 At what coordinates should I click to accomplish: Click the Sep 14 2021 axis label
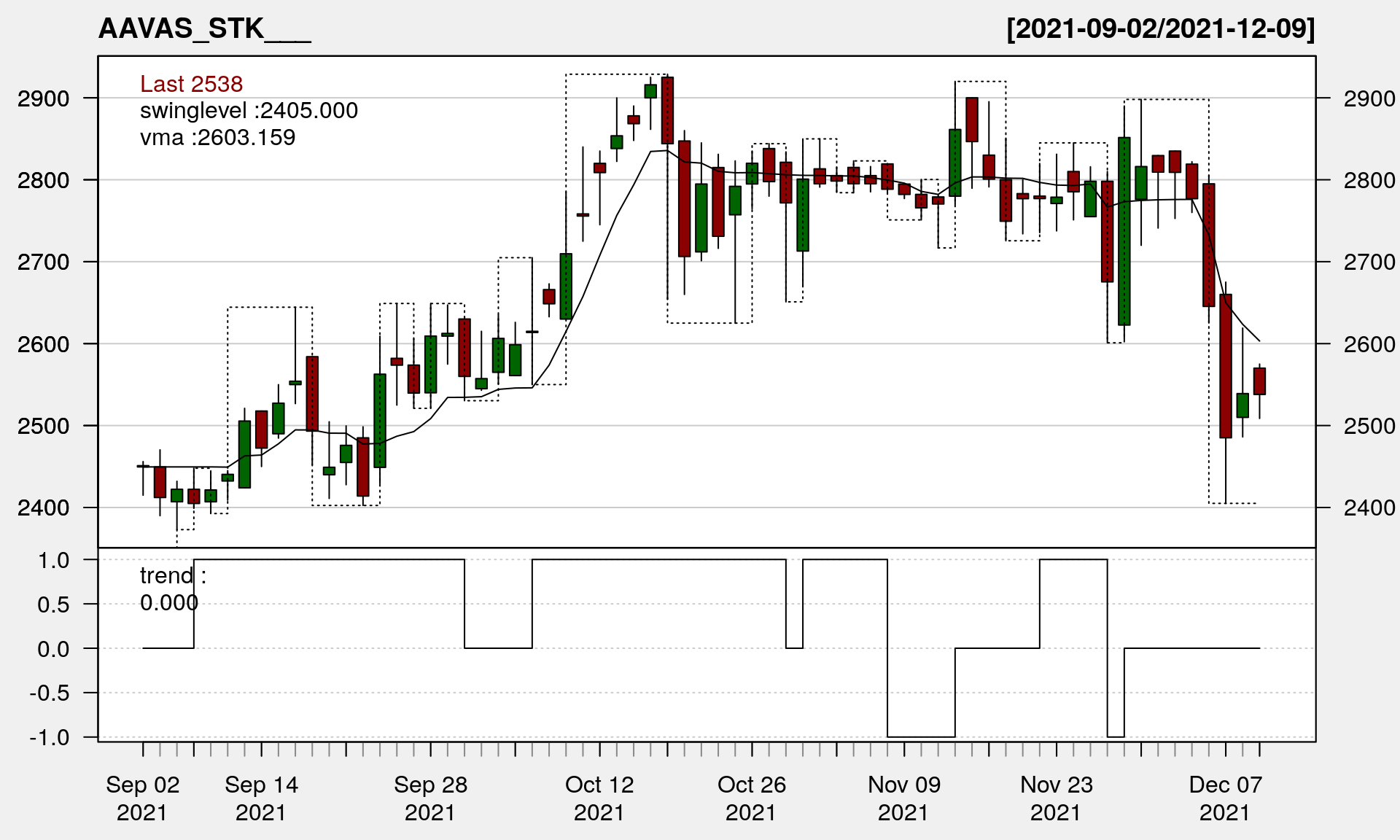(261, 798)
